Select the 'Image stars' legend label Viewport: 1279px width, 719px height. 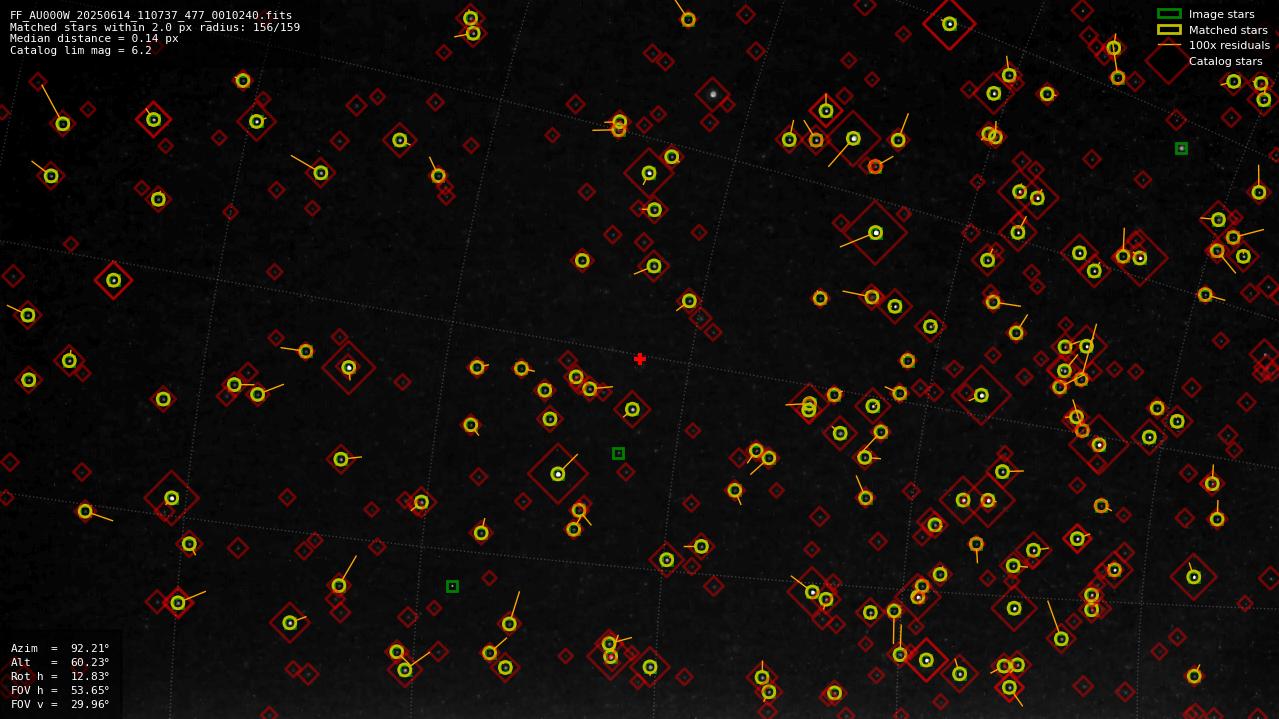click(1221, 14)
